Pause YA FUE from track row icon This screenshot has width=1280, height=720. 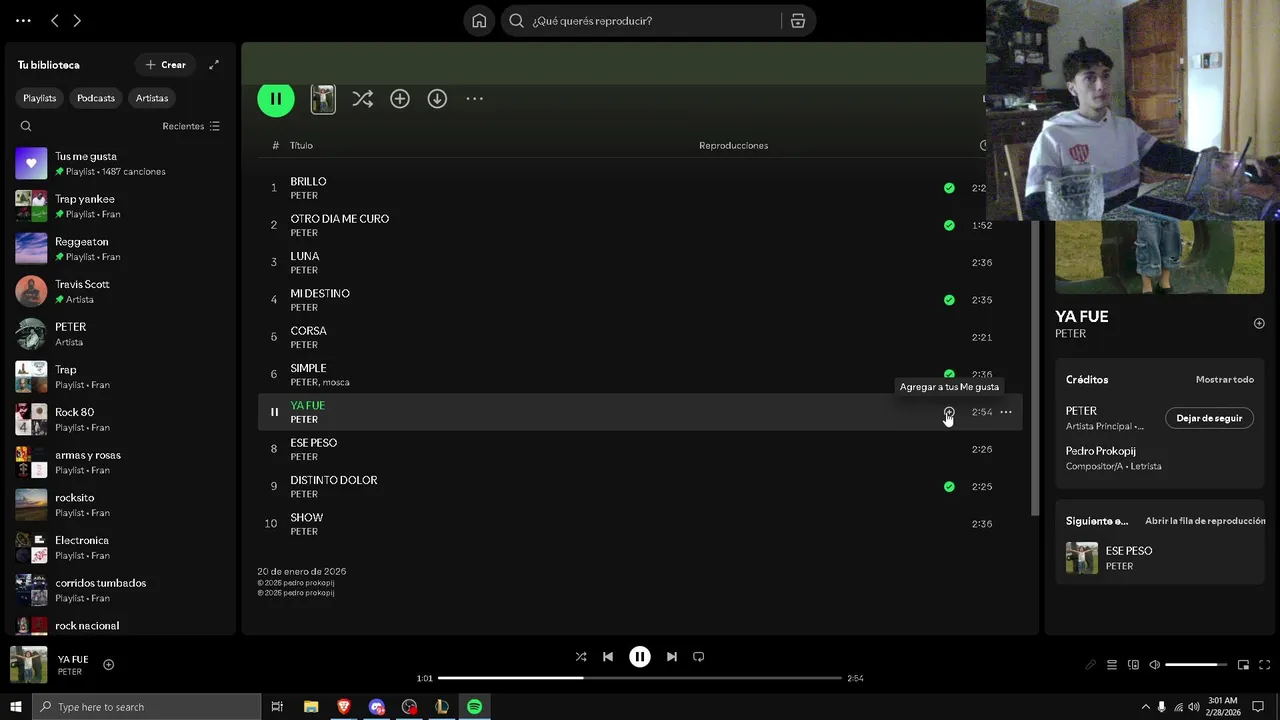pos(274,412)
